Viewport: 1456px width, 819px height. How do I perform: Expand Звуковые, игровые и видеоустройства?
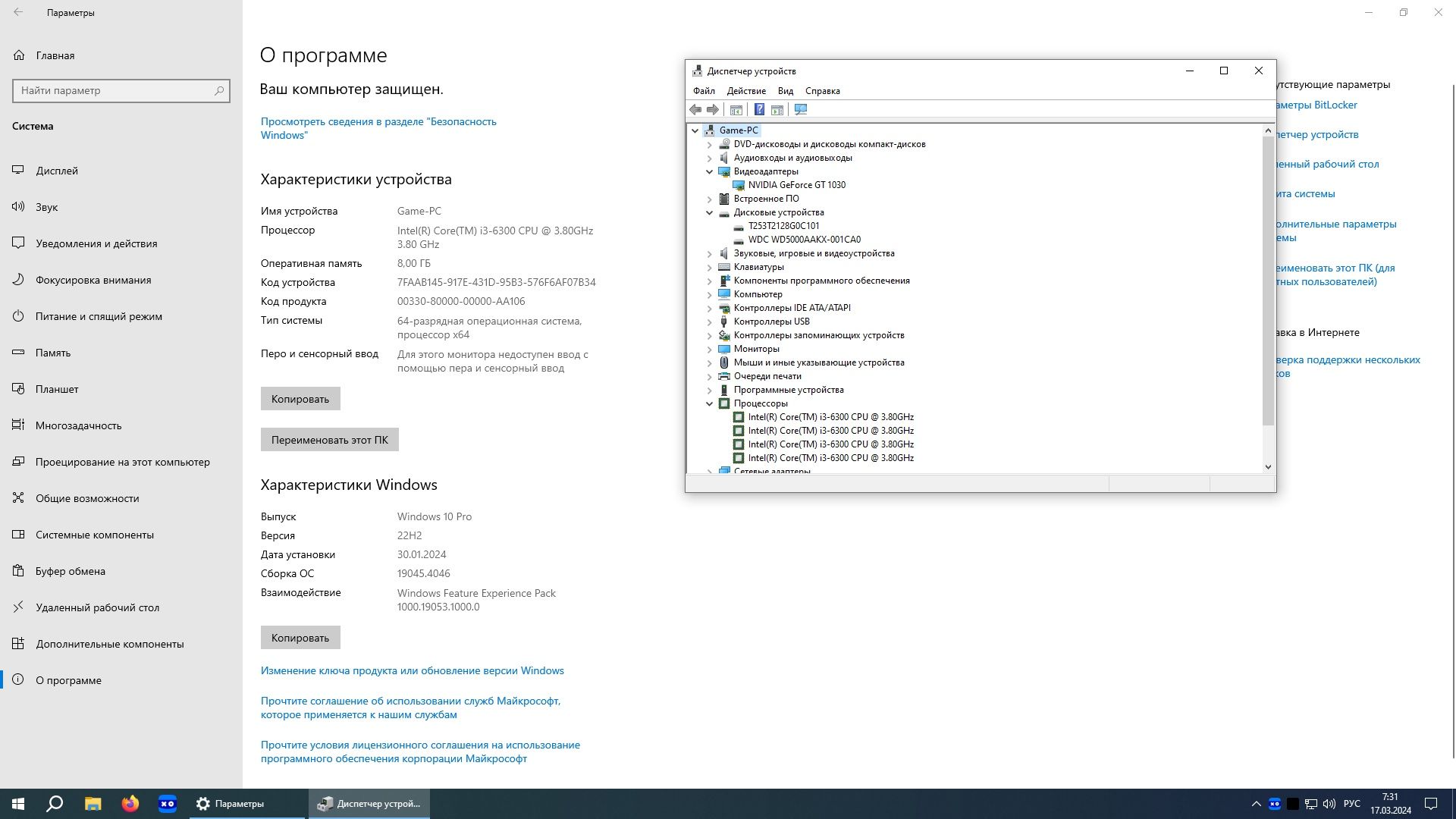710,253
